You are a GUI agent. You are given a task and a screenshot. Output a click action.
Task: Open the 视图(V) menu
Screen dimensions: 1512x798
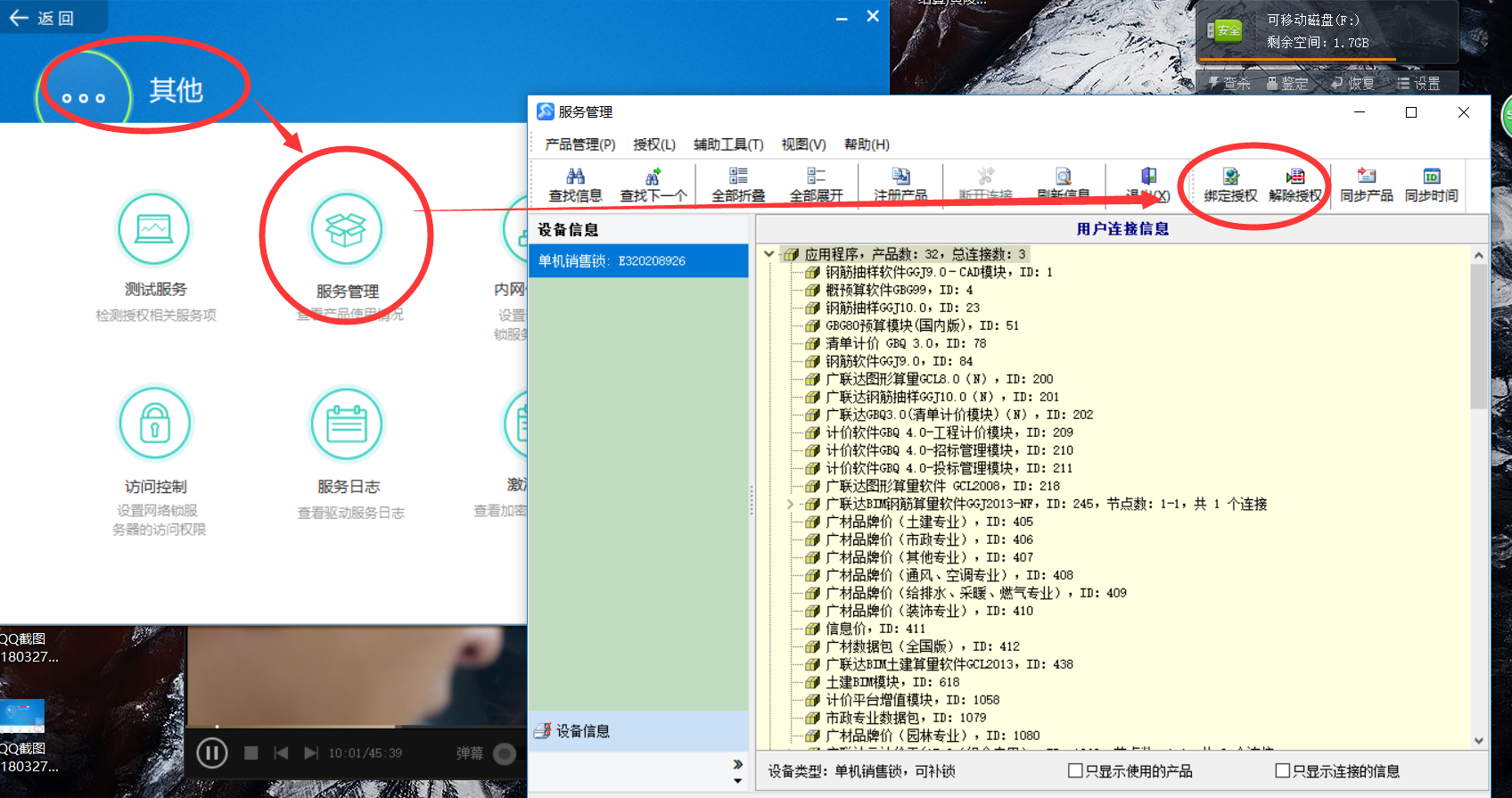(803, 144)
